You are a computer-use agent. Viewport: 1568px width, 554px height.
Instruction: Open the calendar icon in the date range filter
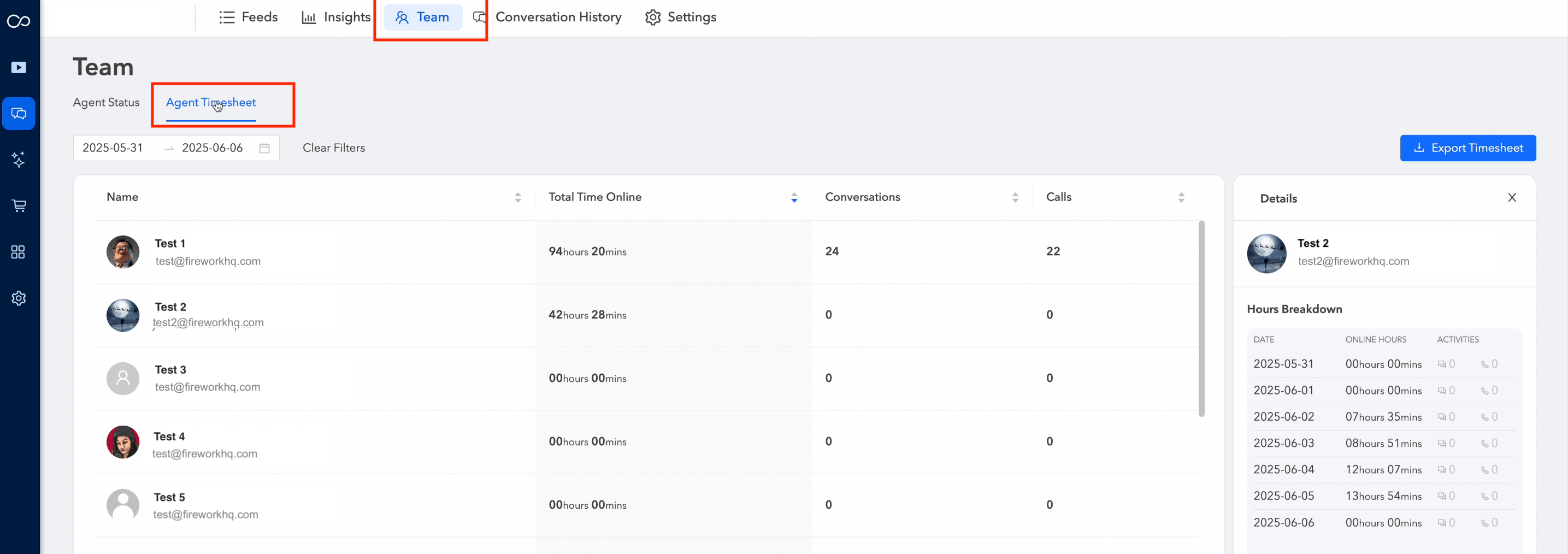tap(264, 148)
